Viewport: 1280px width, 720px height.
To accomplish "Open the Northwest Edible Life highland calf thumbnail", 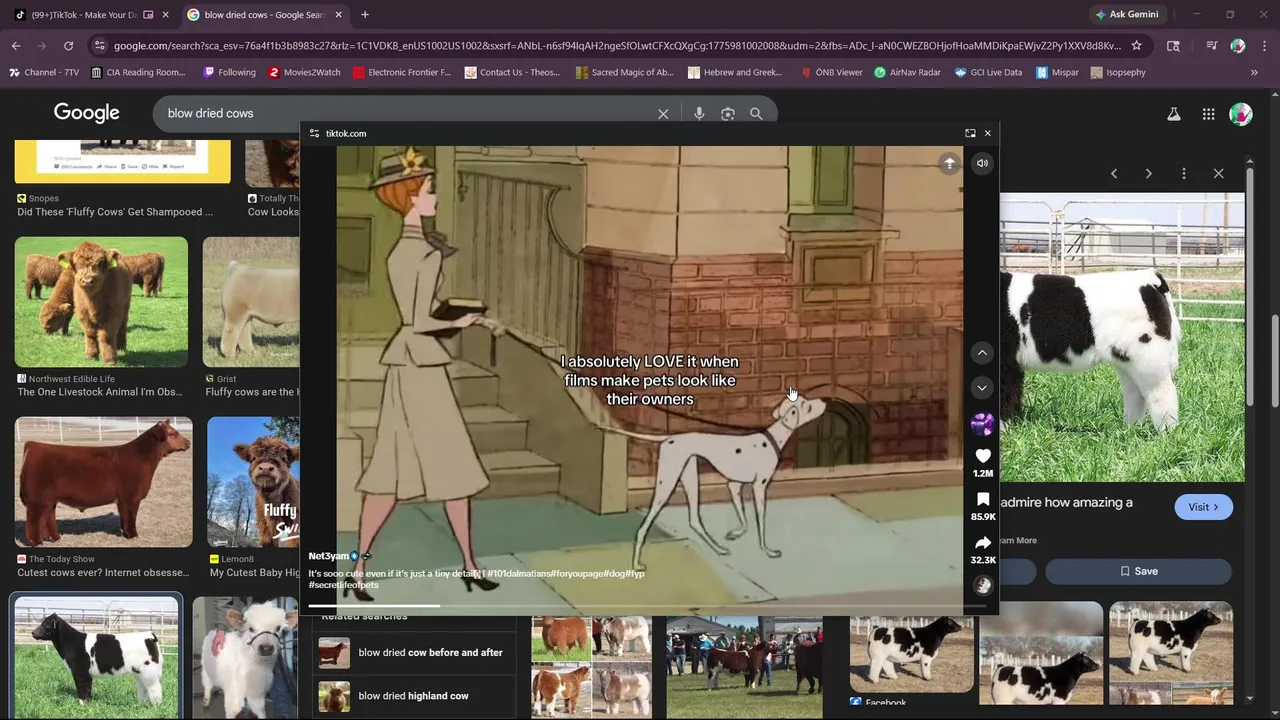I will tap(101, 302).
